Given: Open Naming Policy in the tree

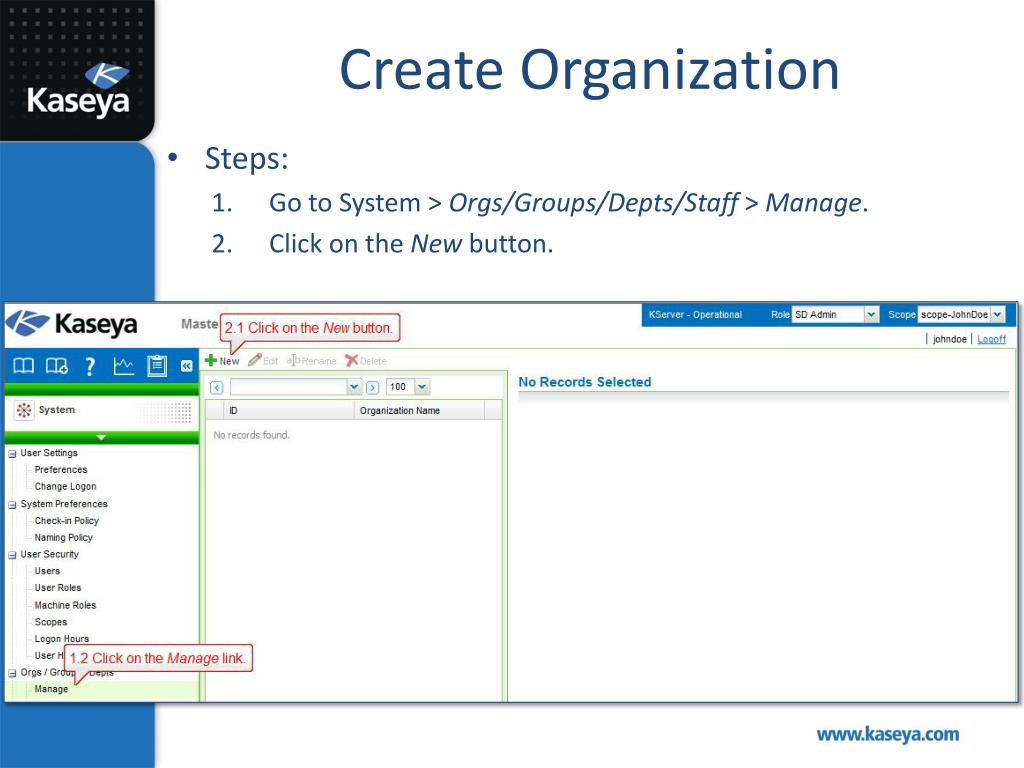Looking at the screenshot, I should point(63,537).
